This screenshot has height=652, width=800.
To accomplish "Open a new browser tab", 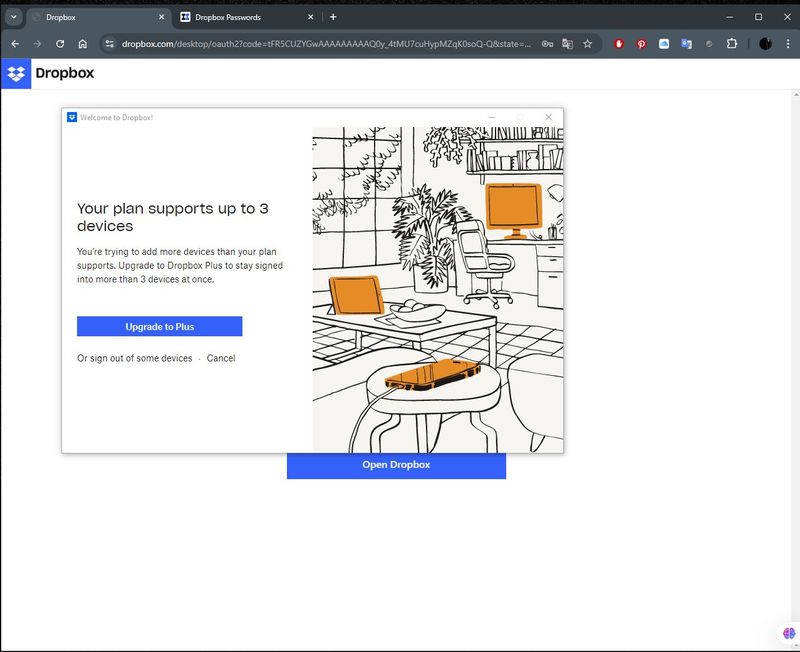I will point(333,17).
